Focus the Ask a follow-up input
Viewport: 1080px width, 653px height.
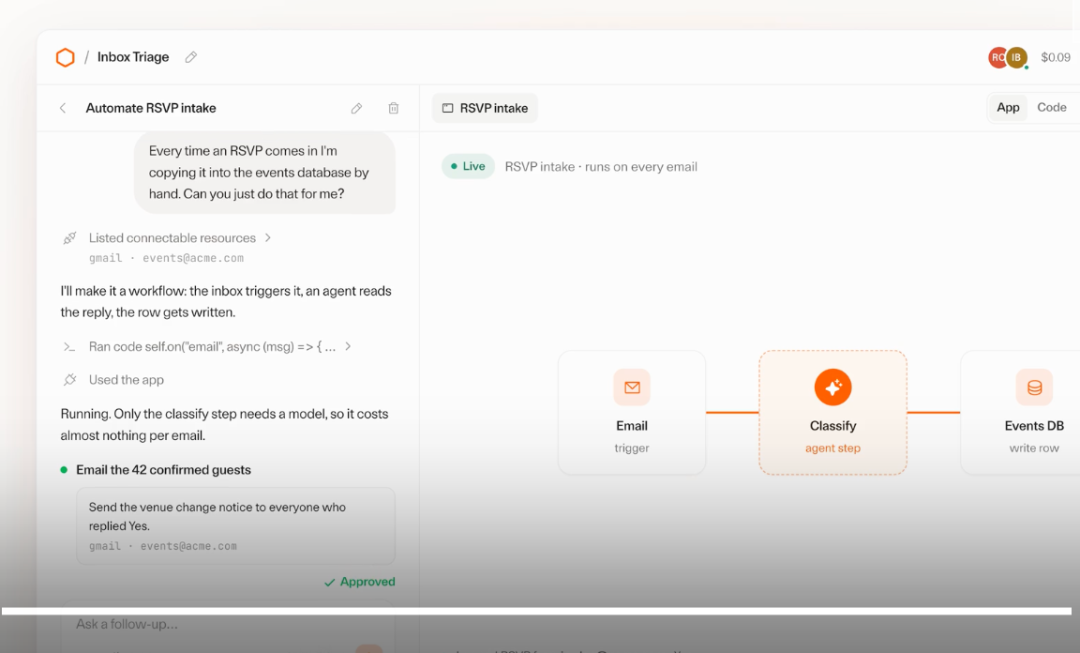point(228,624)
